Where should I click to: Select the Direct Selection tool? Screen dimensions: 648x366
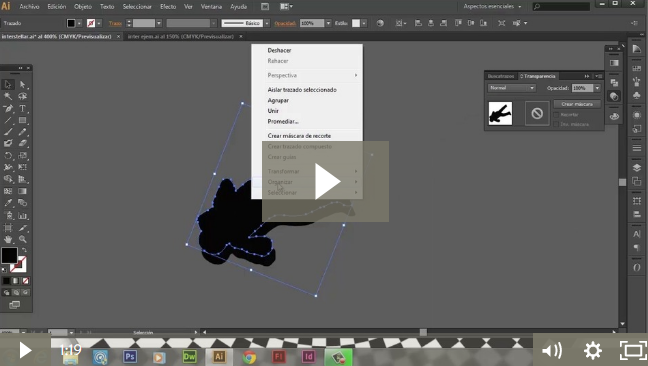[x=23, y=85]
